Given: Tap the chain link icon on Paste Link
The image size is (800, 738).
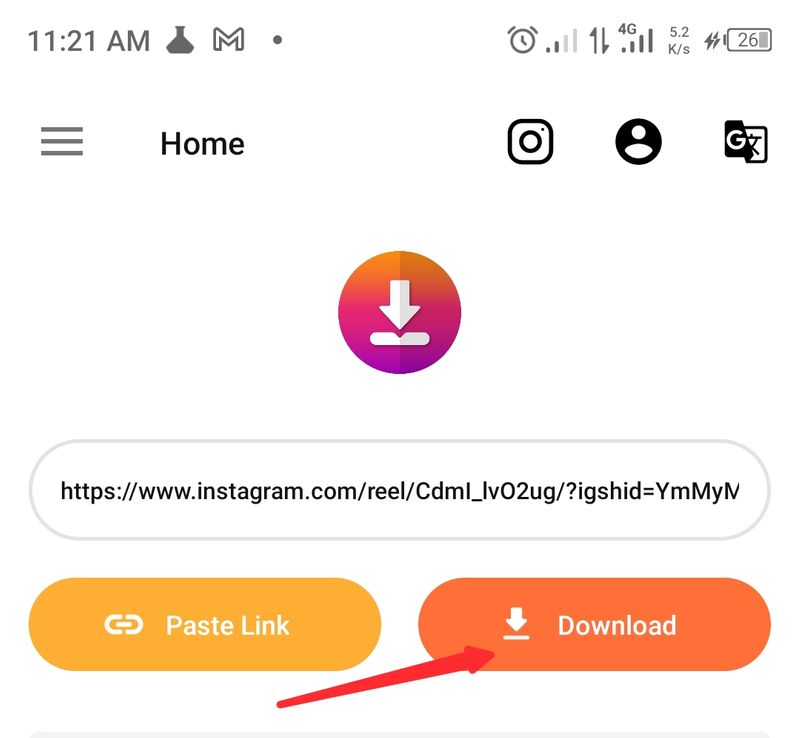Looking at the screenshot, I should [124, 625].
